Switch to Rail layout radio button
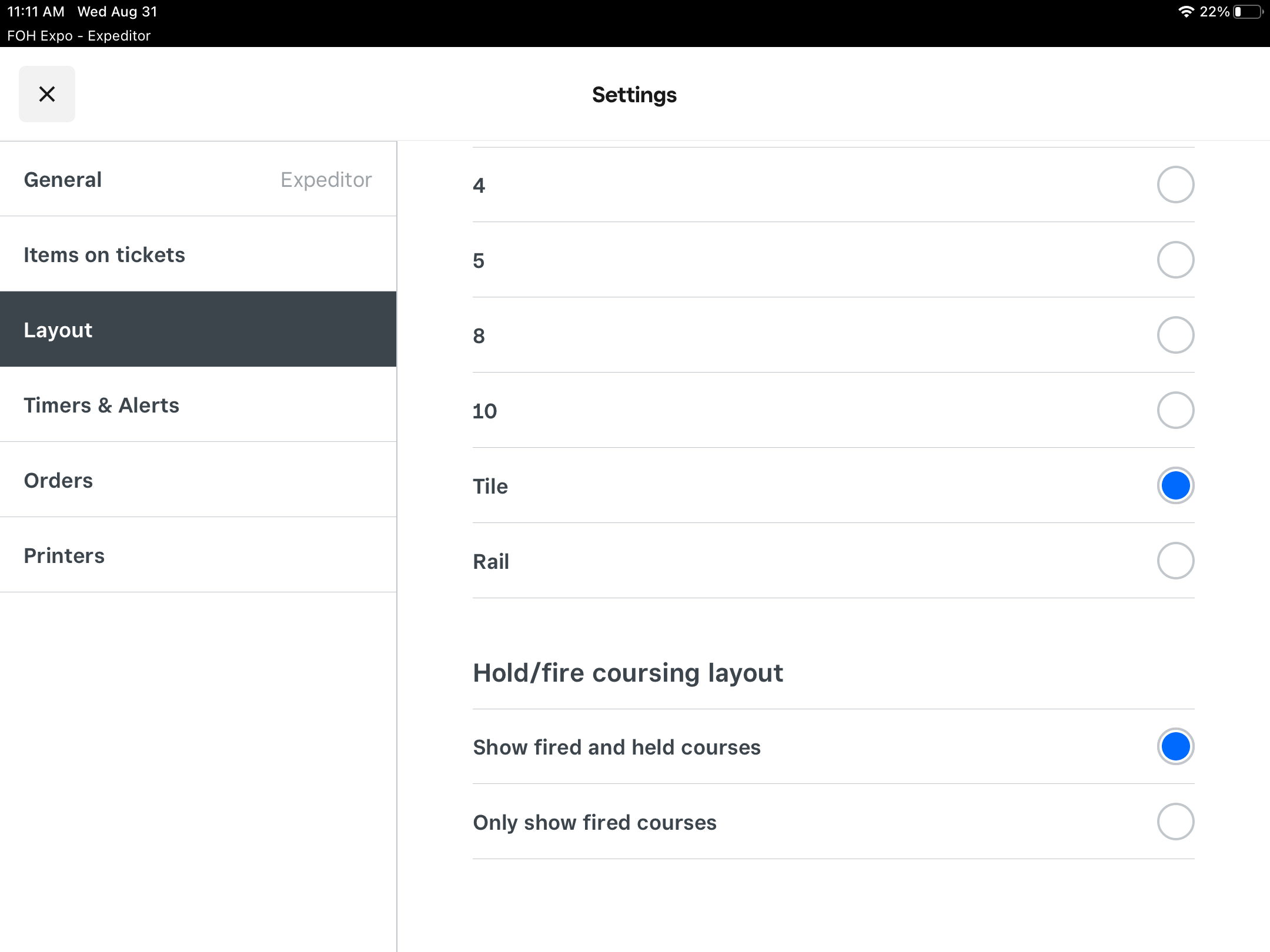 pos(1175,561)
